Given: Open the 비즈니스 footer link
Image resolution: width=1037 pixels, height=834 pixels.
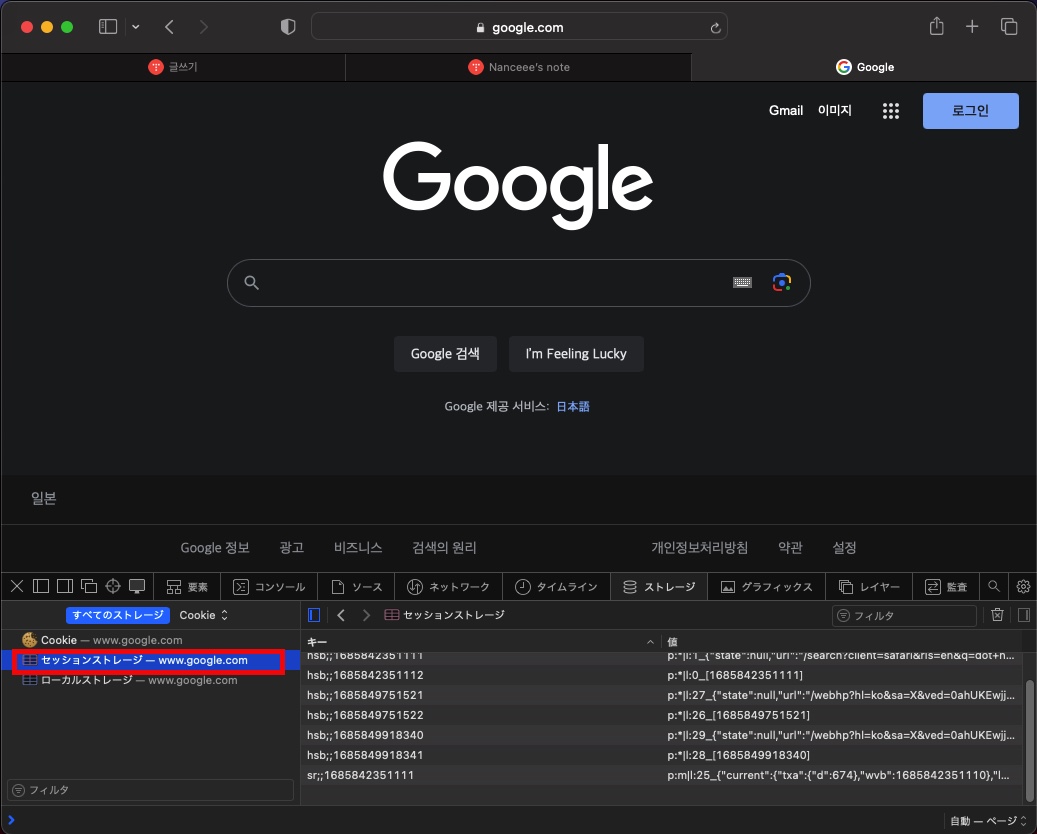Looking at the screenshot, I should (358, 548).
